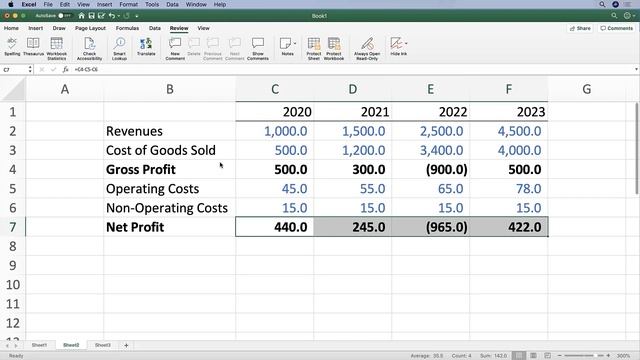This screenshot has width=640, height=360.
Task: Toggle the AutoSave switch
Action: point(64,16)
